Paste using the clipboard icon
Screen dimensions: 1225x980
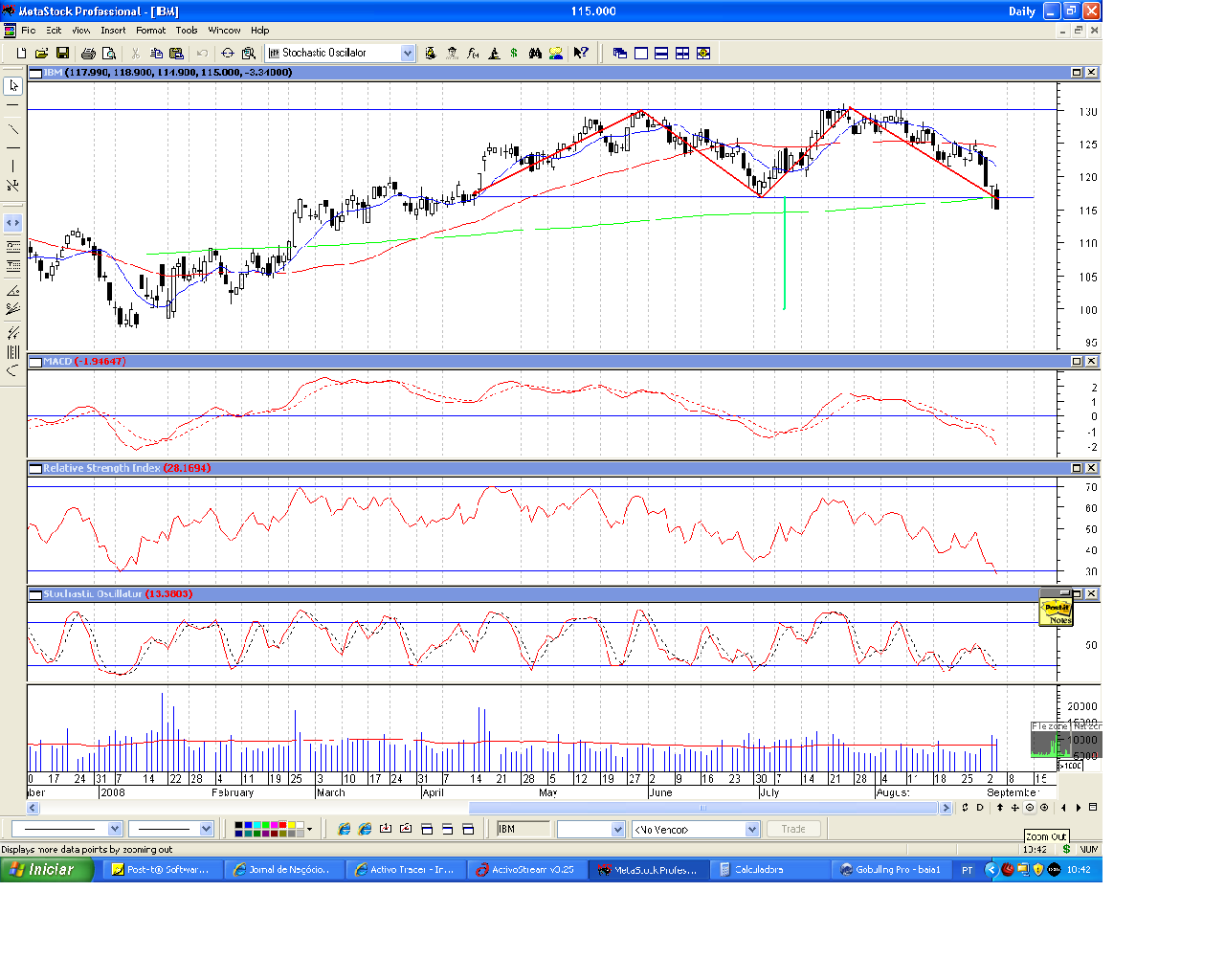(176, 54)
